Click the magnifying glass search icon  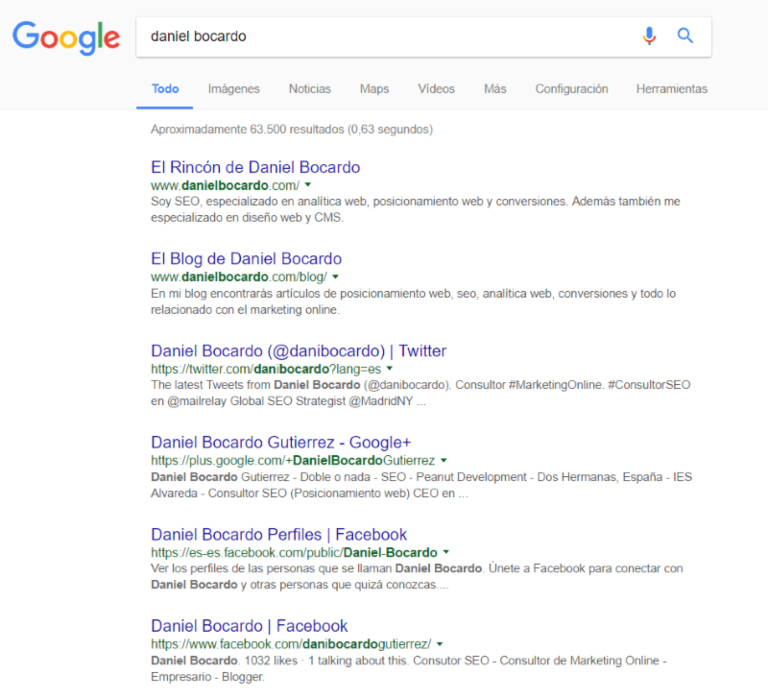(x=685, y=36)
